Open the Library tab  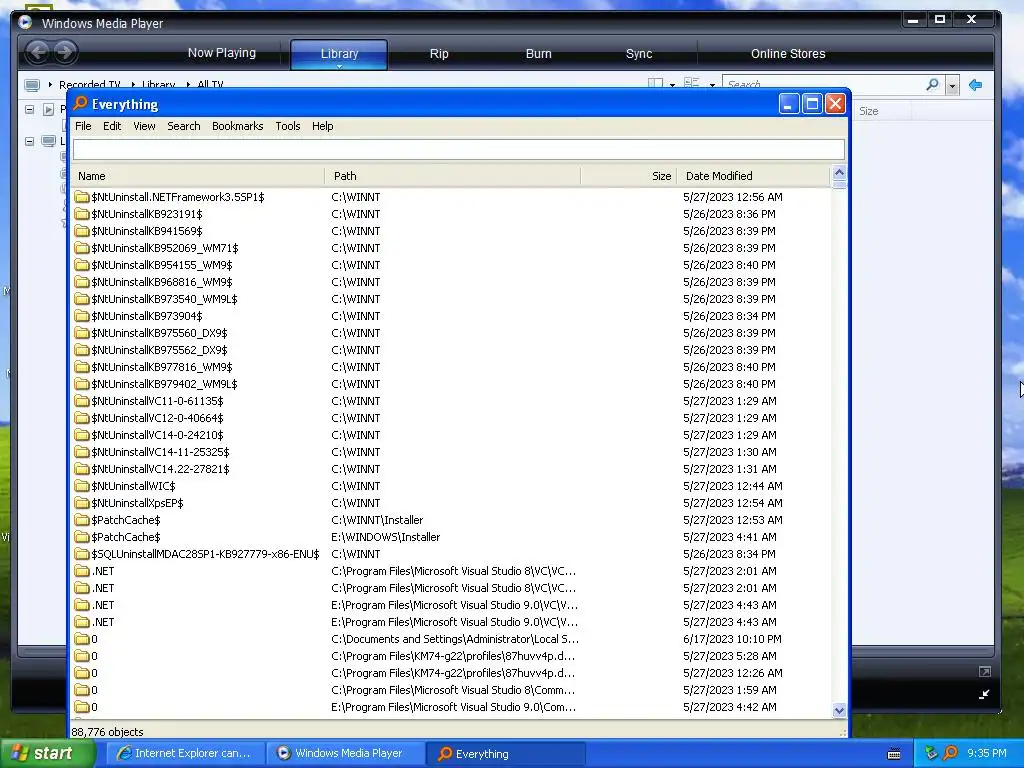pyautogui.click(x=339, y=54)
